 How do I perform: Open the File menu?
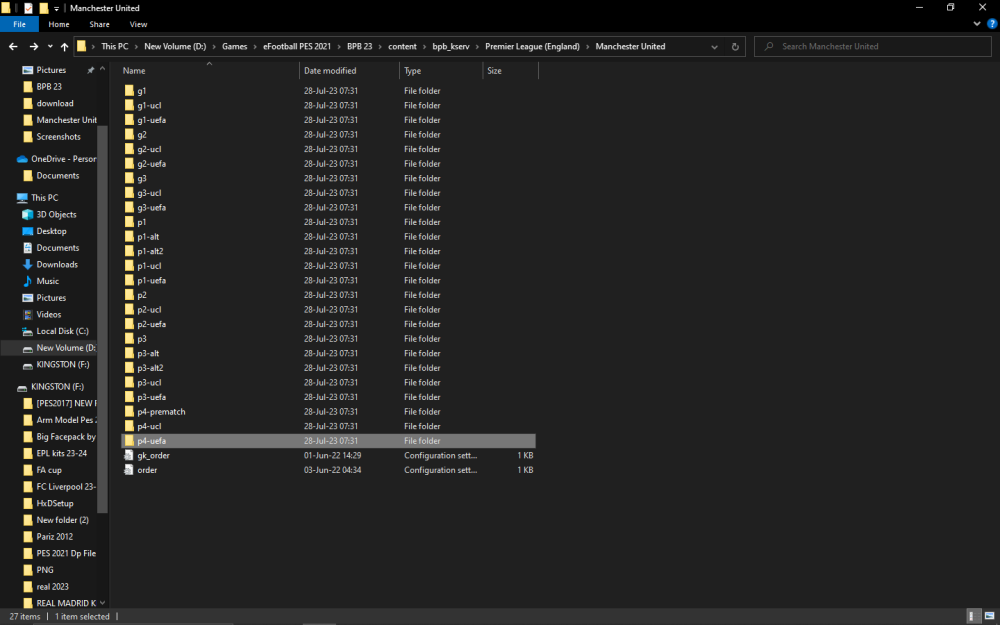click(18, 23)
